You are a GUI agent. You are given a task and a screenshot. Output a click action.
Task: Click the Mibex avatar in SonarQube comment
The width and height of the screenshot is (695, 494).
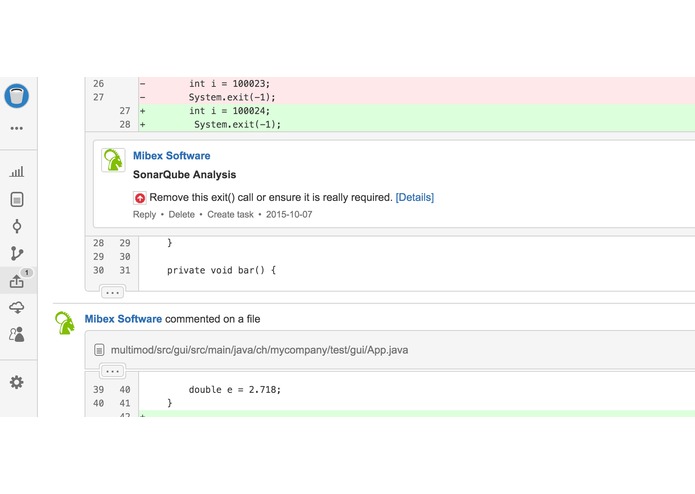(113, 160)
